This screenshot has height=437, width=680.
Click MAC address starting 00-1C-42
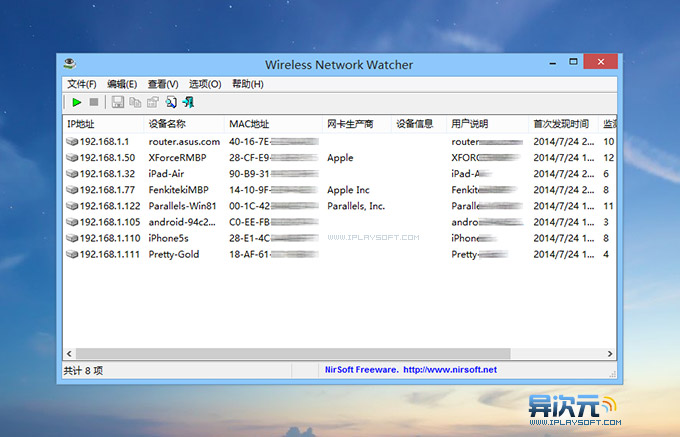[274, 205]
